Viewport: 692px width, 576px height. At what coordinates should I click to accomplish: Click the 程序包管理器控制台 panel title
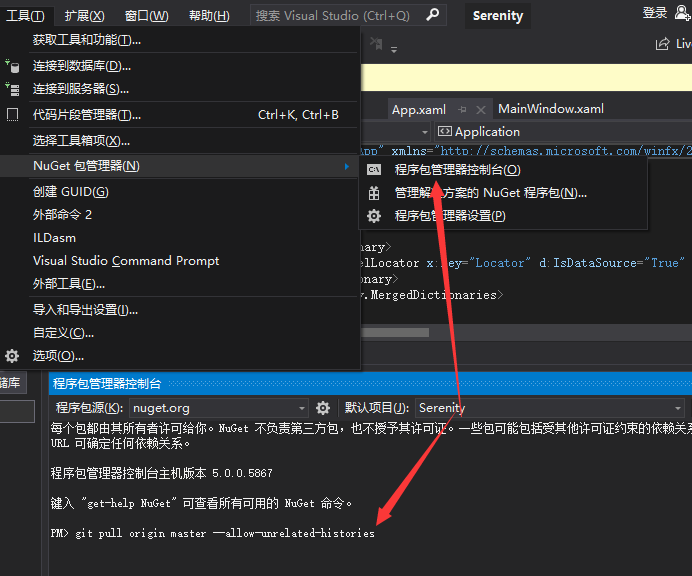click(107, 383)
